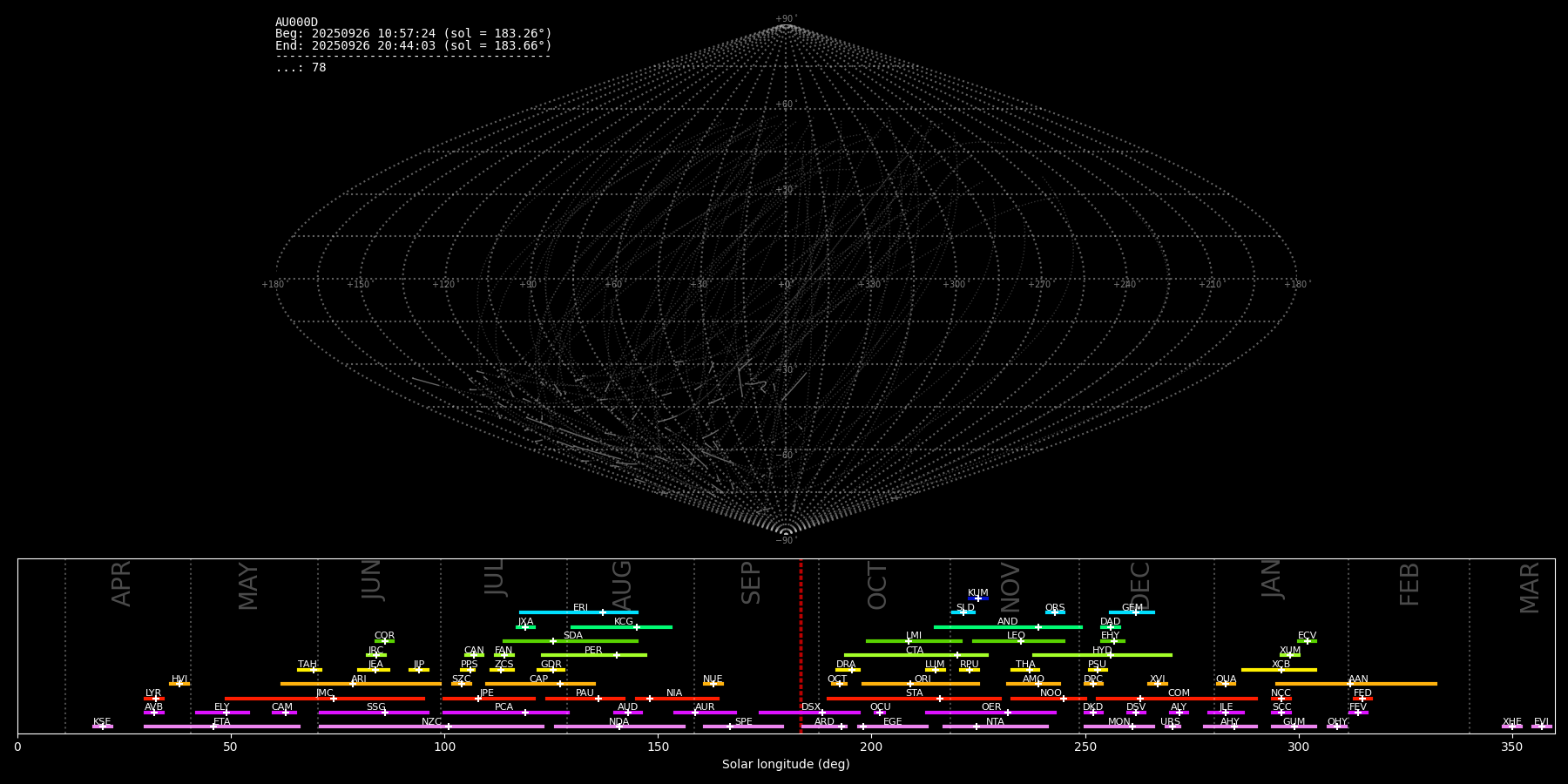Click the OER shower label
The image size is (1568, 784).
pyautogui.click(x=991, y=707)
